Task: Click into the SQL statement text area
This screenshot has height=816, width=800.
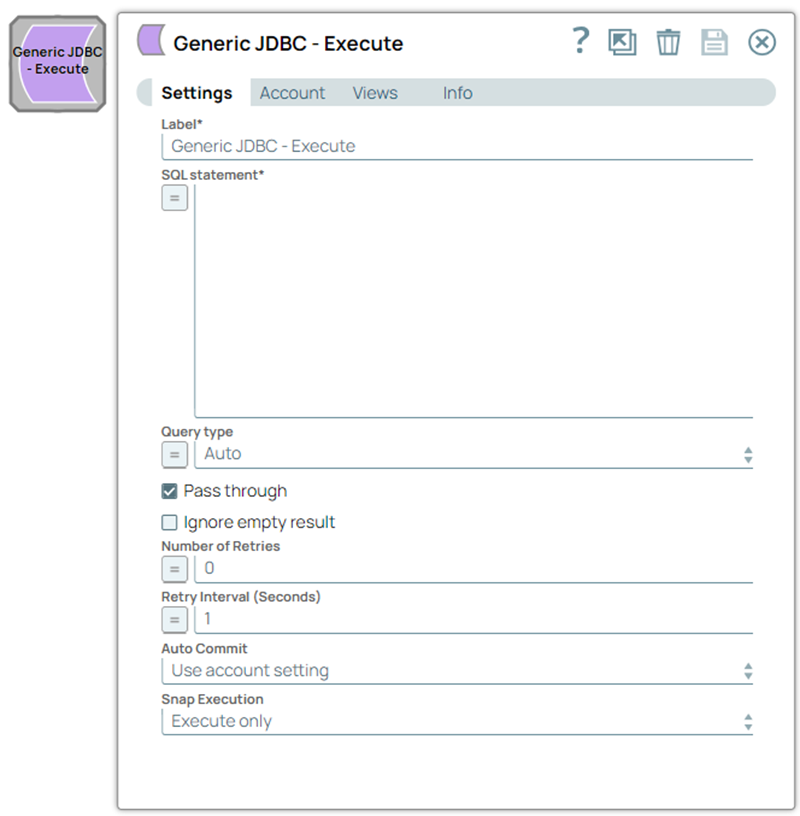Action: click(x=473, y=300)
